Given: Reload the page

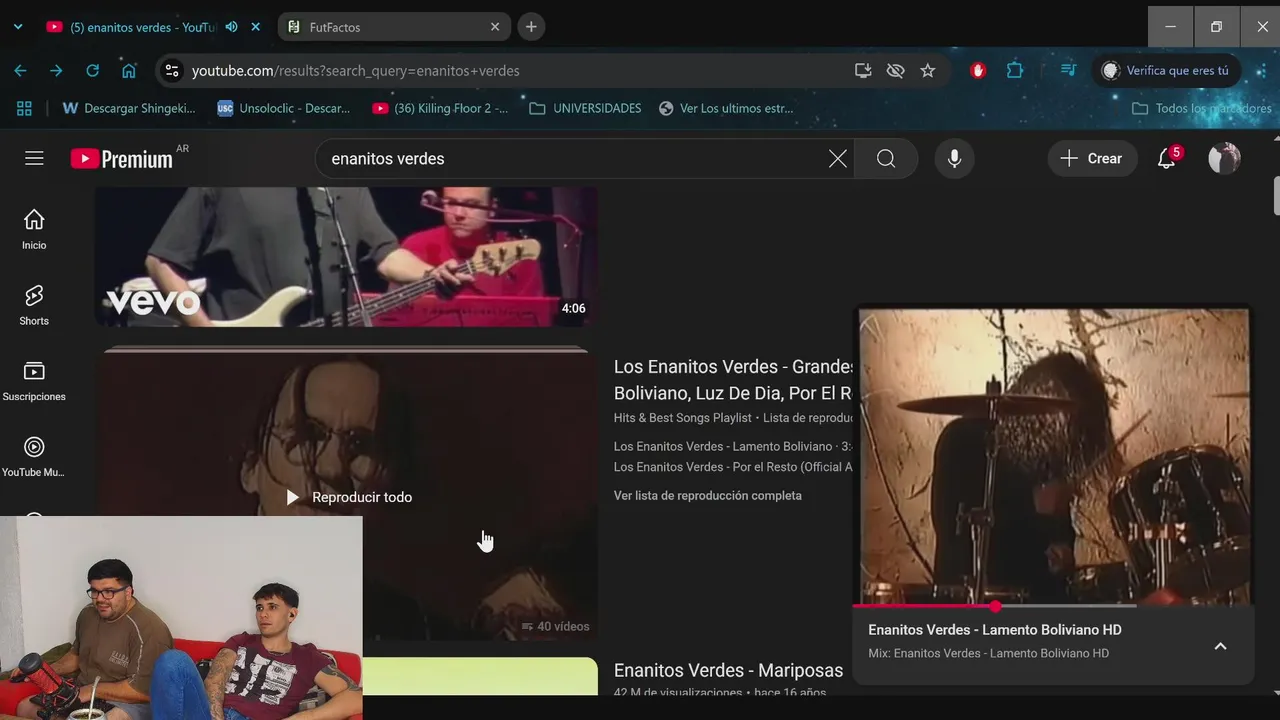Looking at the screenshot, I should point(92,70).
